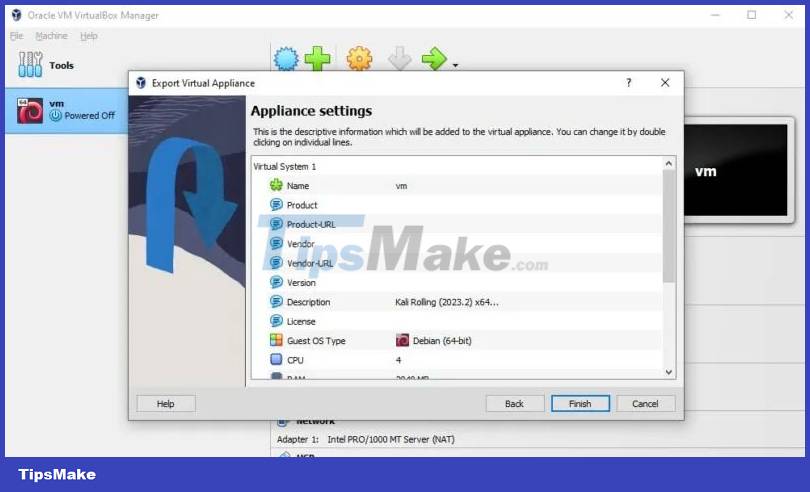The width and height of the screenshot is (810, 492).
Task: Click 'Kali Rolling (2023.2) x64...' description value
Action: tap(447, 302)
